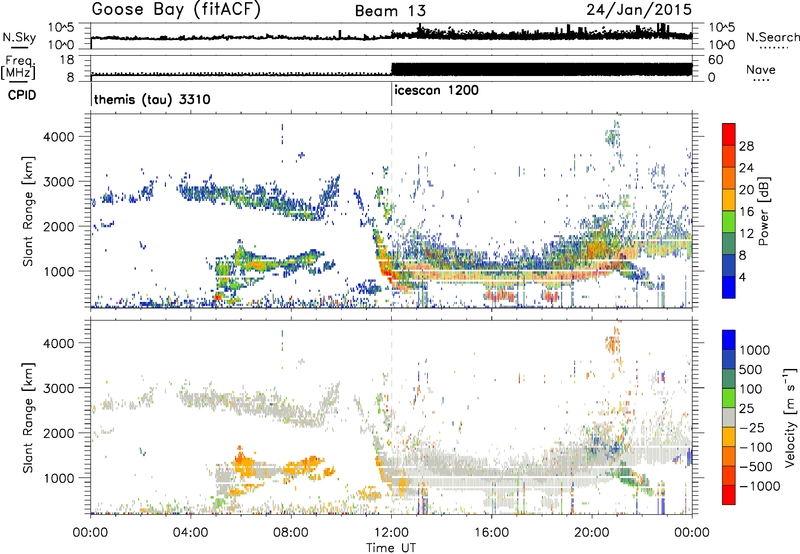Click the gray segment of velocity colorbar
This screenshot has width=800, height=554.
[x=729, y=417]
